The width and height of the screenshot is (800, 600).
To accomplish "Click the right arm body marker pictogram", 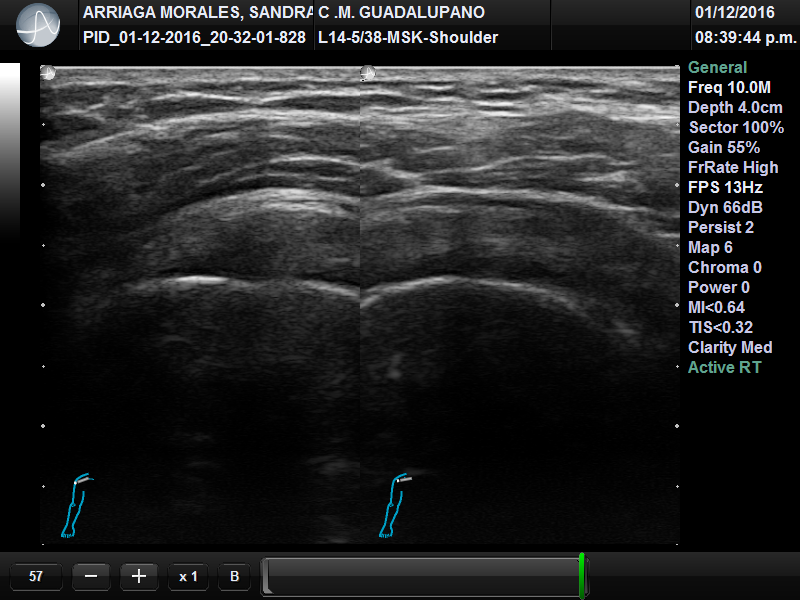I will point(395,505).
